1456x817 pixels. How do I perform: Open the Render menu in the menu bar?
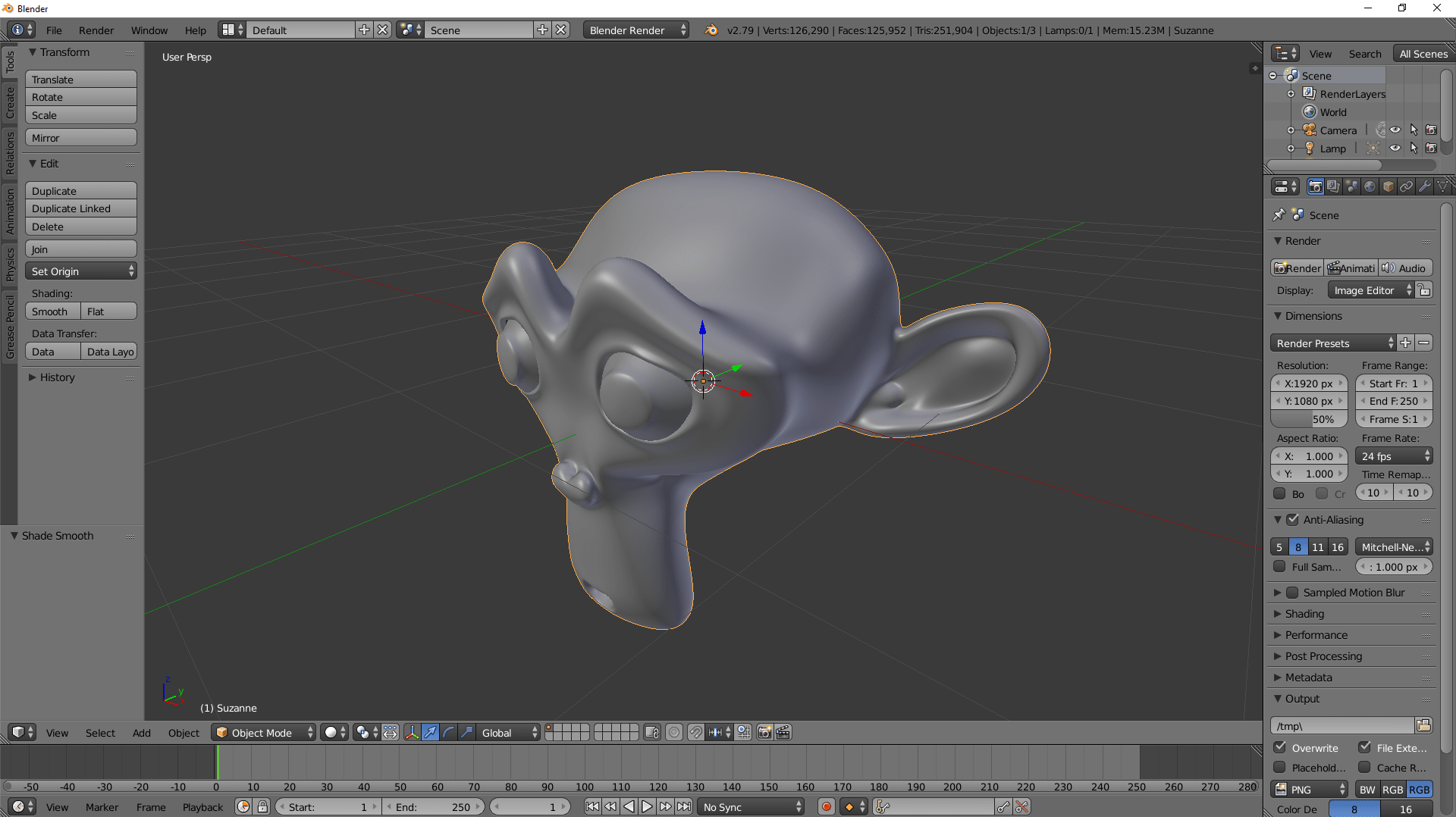click(x=96, y=30)
